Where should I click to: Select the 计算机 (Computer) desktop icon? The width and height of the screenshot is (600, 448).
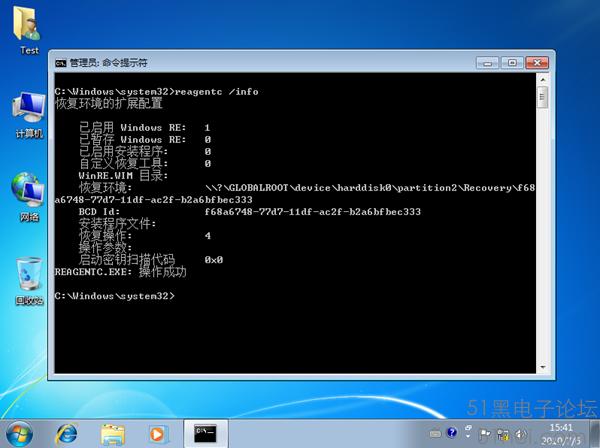(29, 114)
